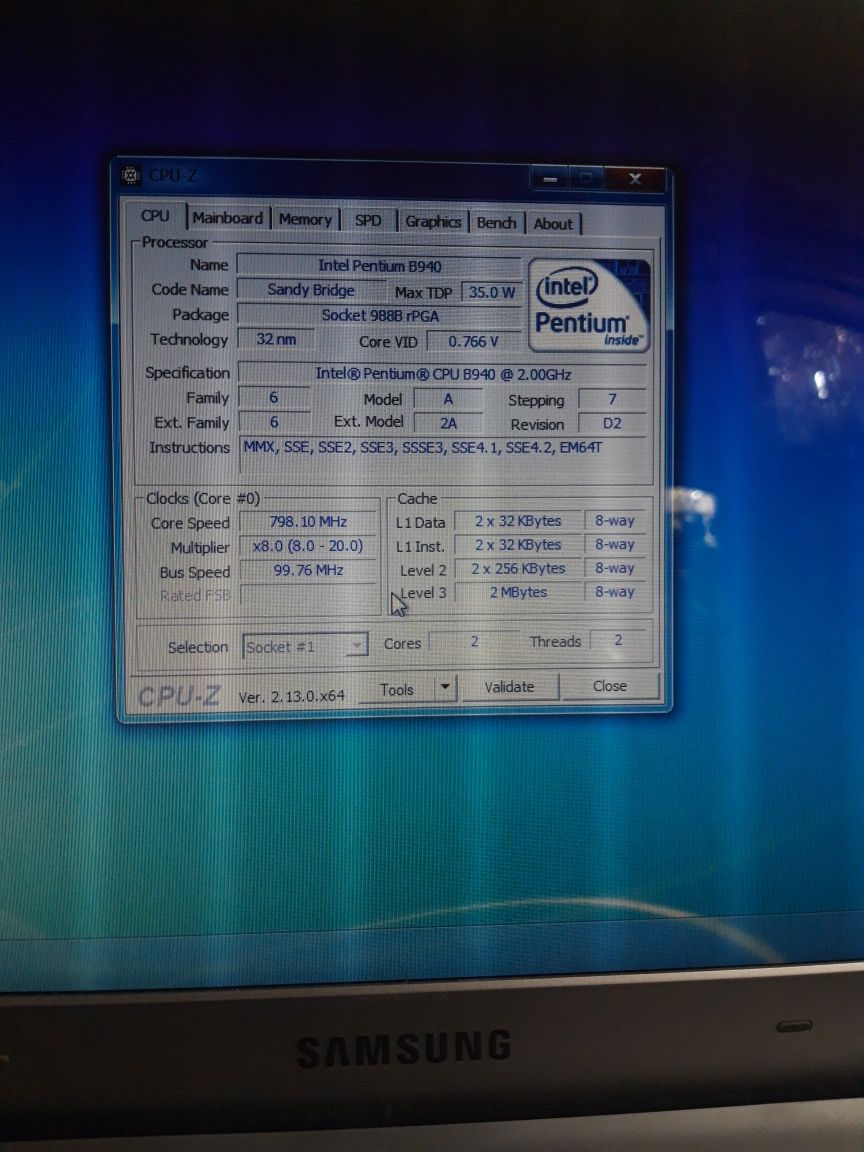Switch to the Mainboard tab

(x=228, y=218)
